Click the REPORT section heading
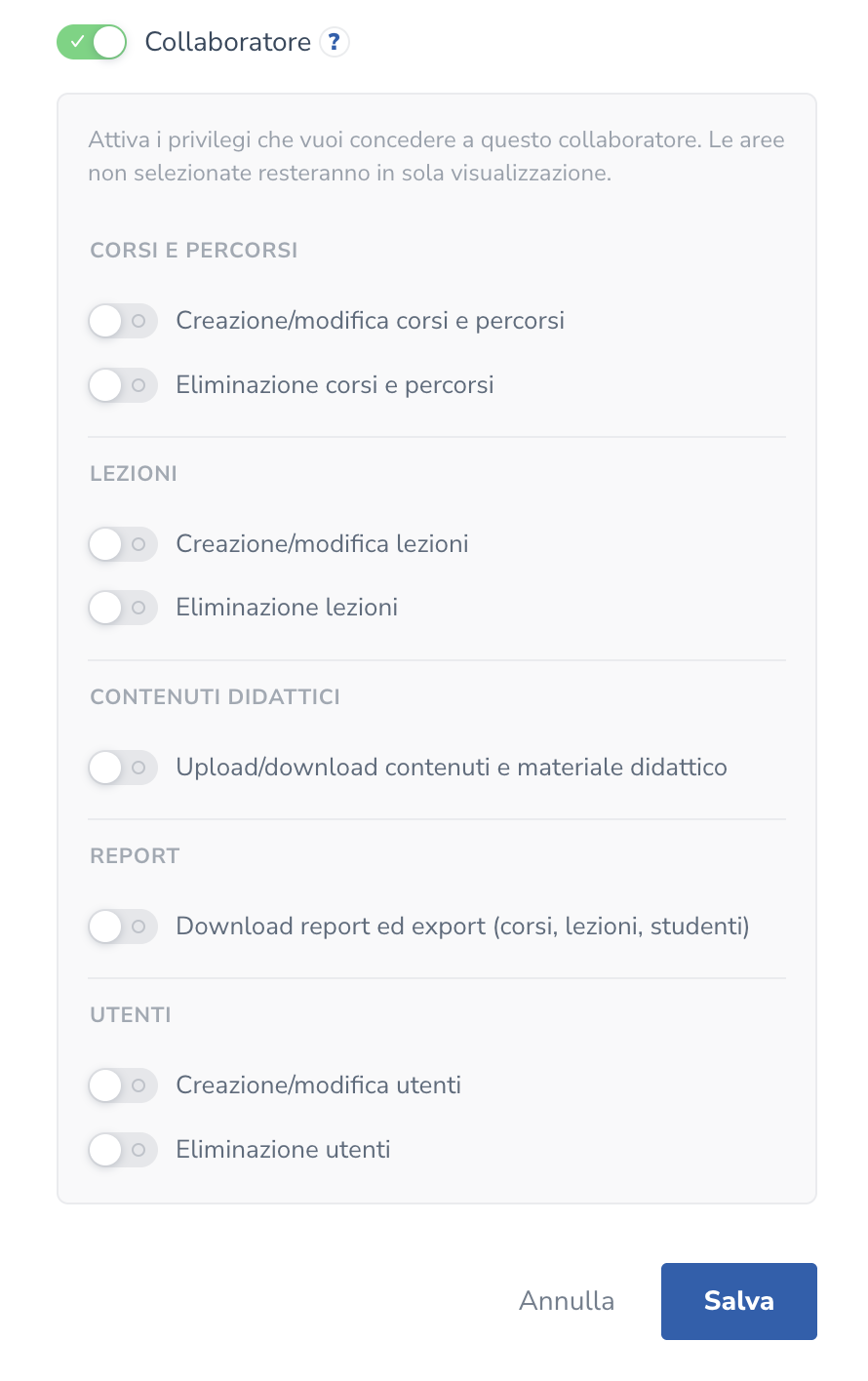 tap(135, 856)
